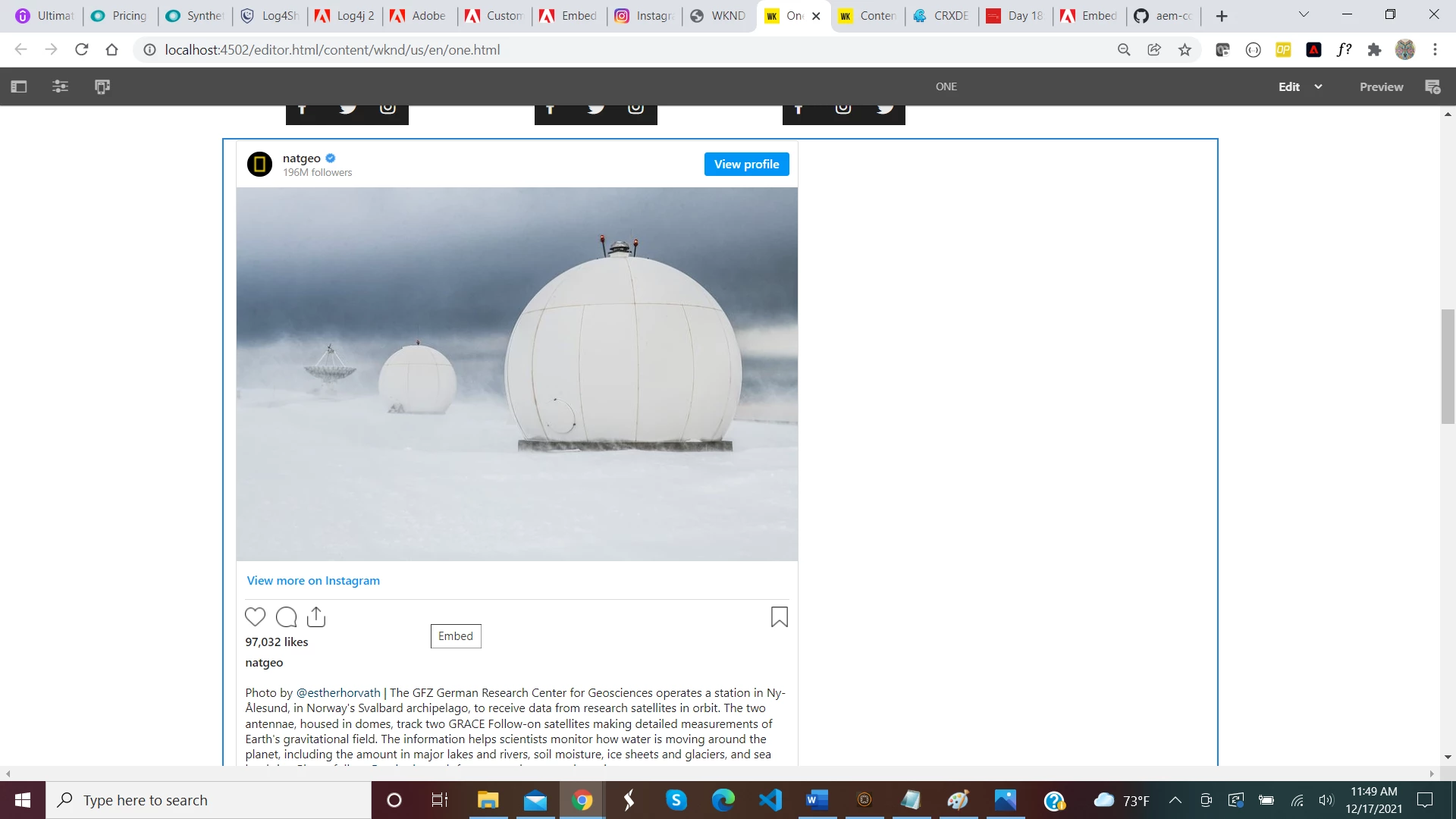Viewport: 1456px width, 819px height.
Task: Show hidden system tray icons
Action: tap(1175, 800)
